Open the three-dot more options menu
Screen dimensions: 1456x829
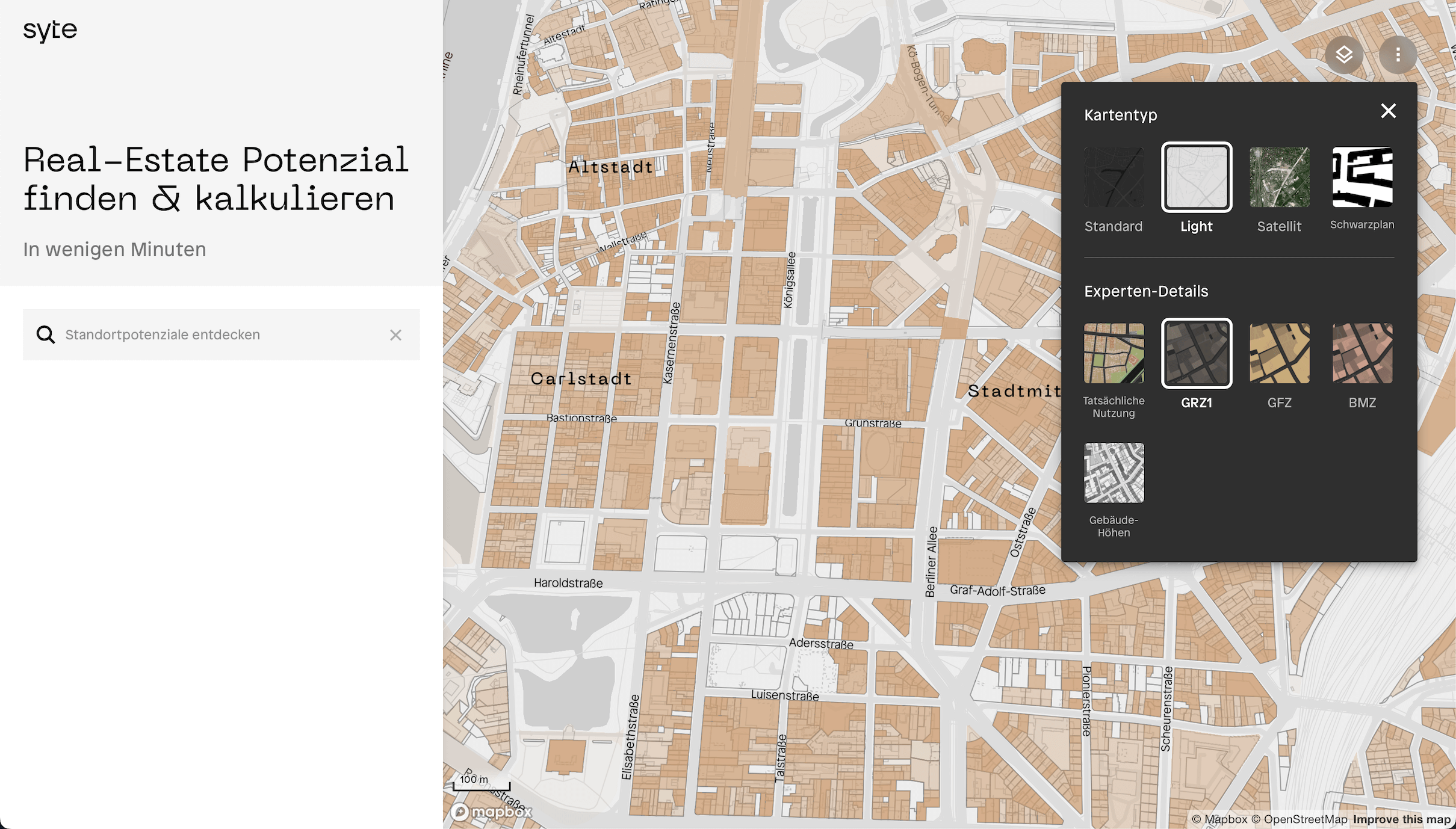coord(1398,55)
